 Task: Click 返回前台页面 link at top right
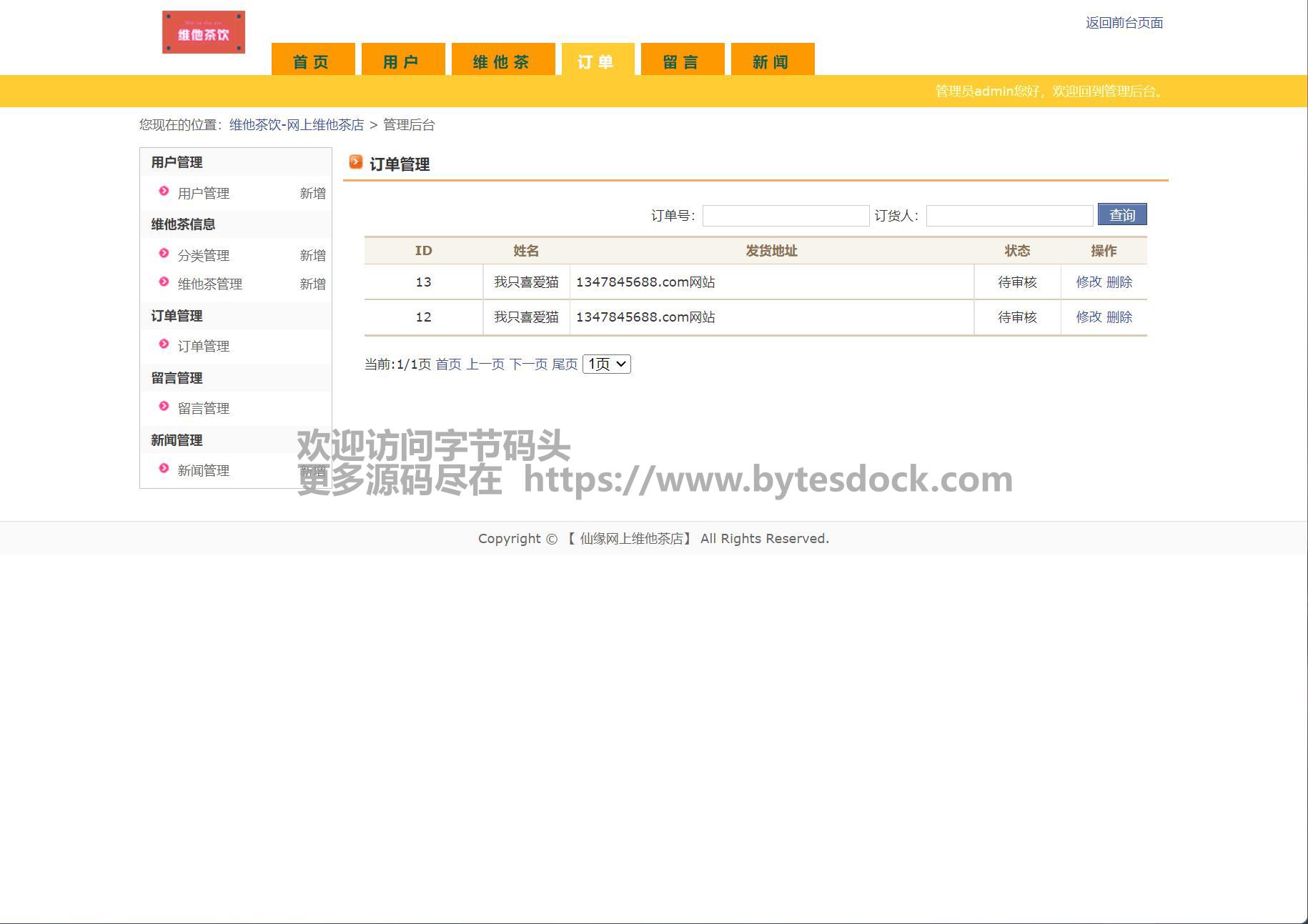[x=1124, y=23]
